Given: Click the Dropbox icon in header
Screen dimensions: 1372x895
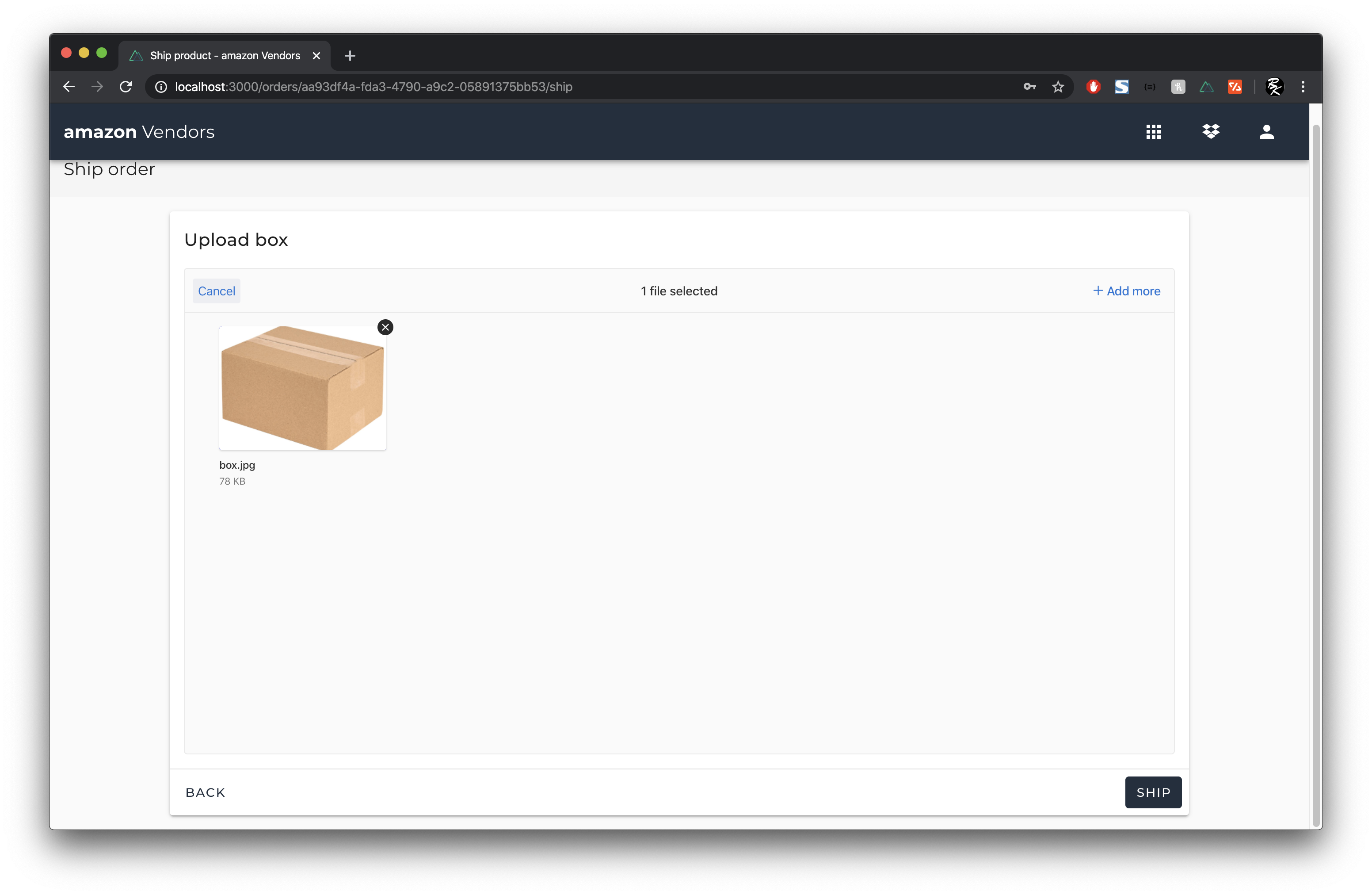Looking at the screenshot, I should [x=1211, y=132].
